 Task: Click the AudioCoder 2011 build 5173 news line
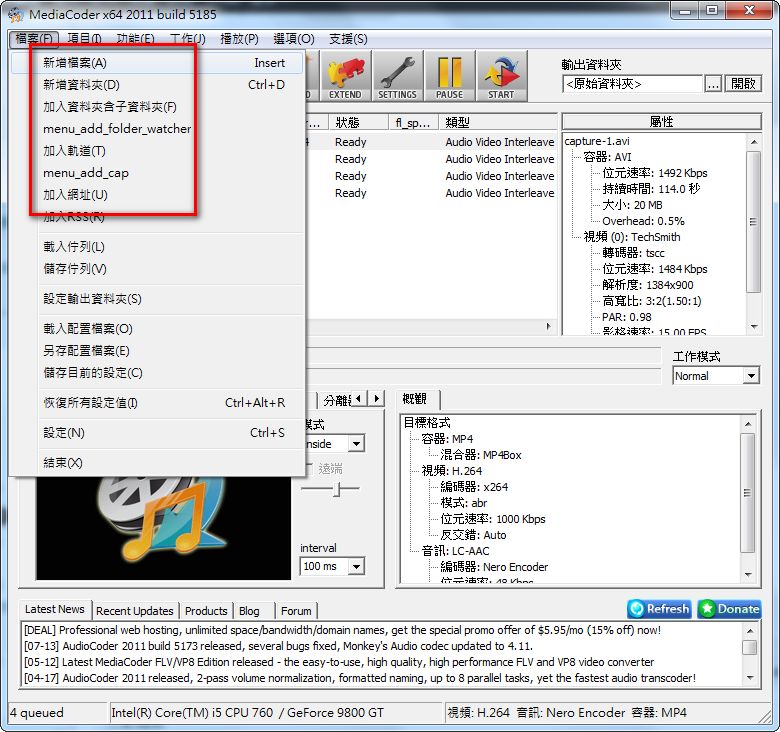coord(279,646)
